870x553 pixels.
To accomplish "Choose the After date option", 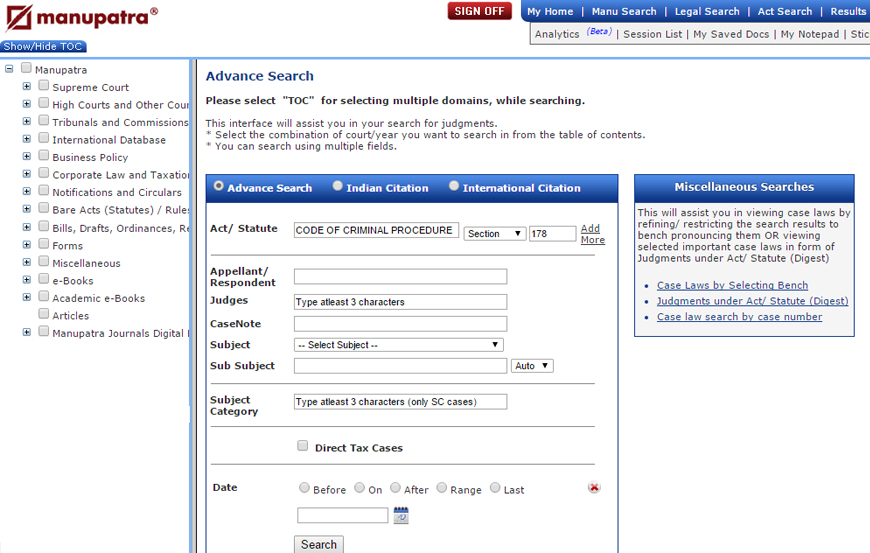I will click(395, 488).
